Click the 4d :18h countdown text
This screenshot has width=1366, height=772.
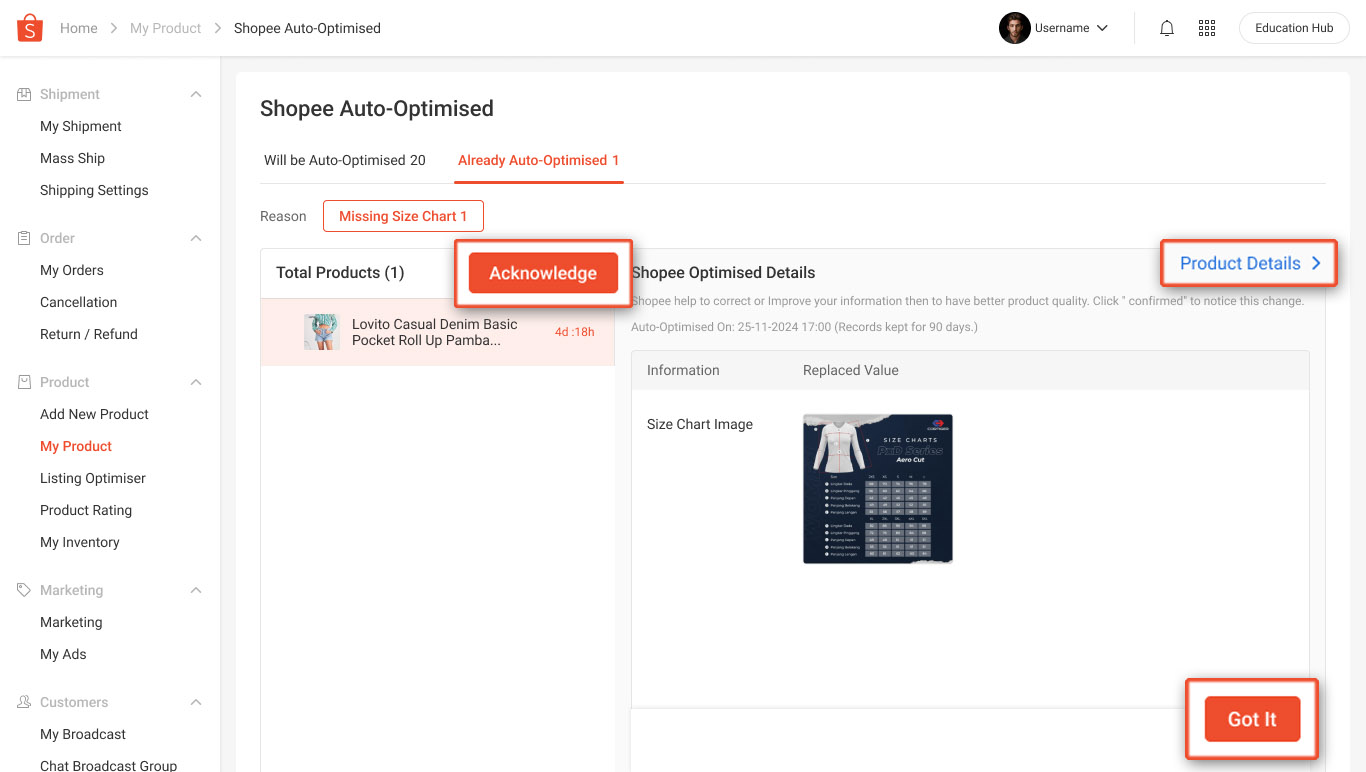click(575, 332)
